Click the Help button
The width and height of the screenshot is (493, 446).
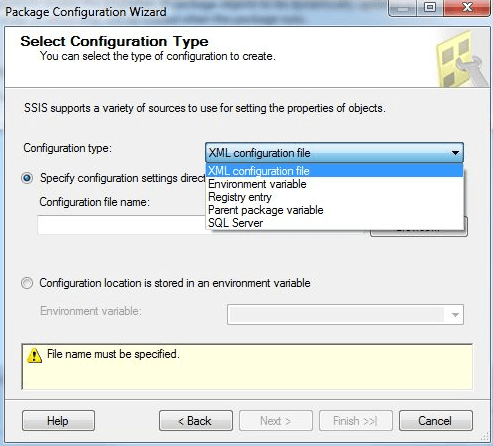click(x=58, y=421)
